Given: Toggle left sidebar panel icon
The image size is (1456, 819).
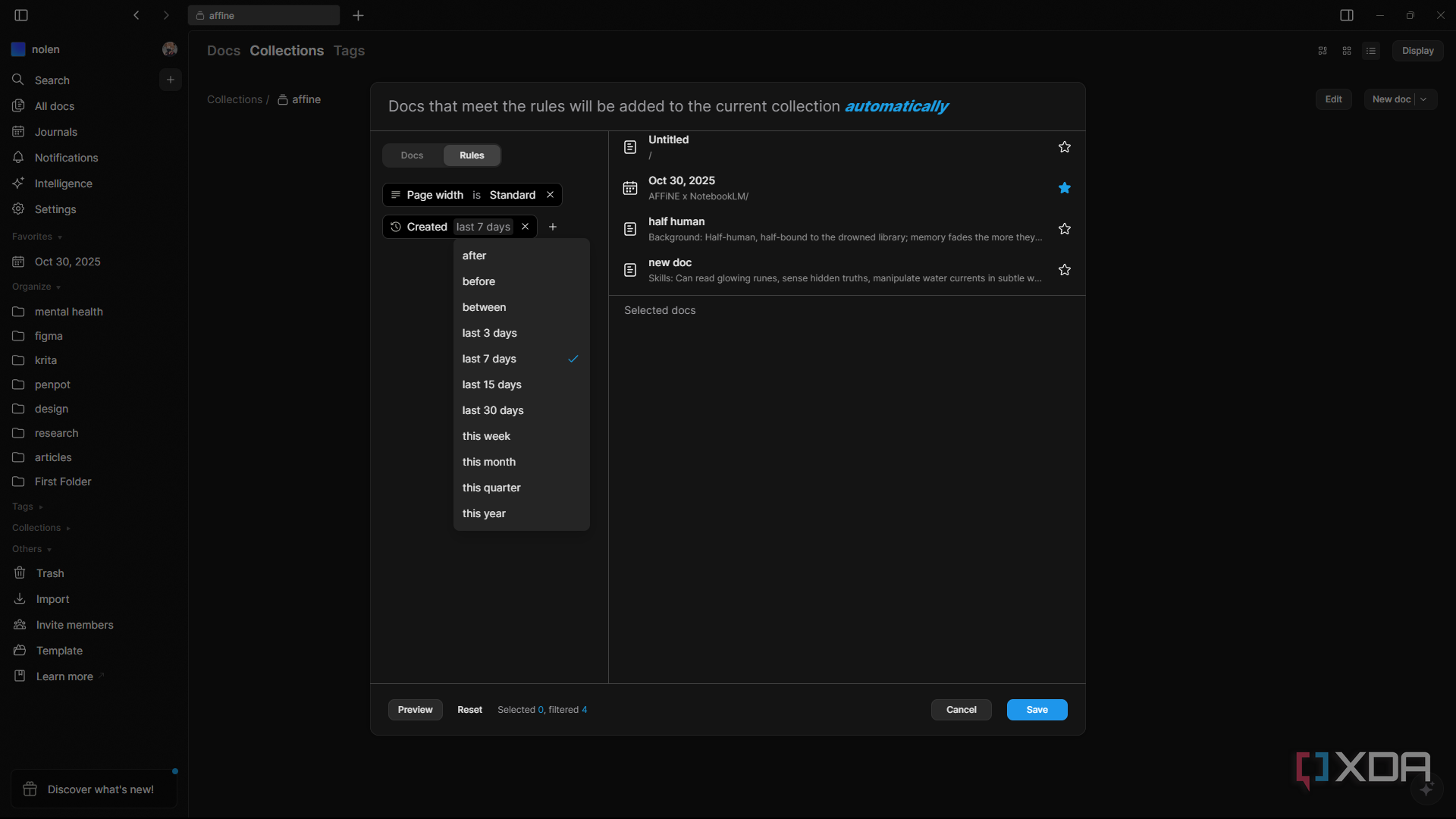Looking at the screenshot, I should click(x=21, y=15).
